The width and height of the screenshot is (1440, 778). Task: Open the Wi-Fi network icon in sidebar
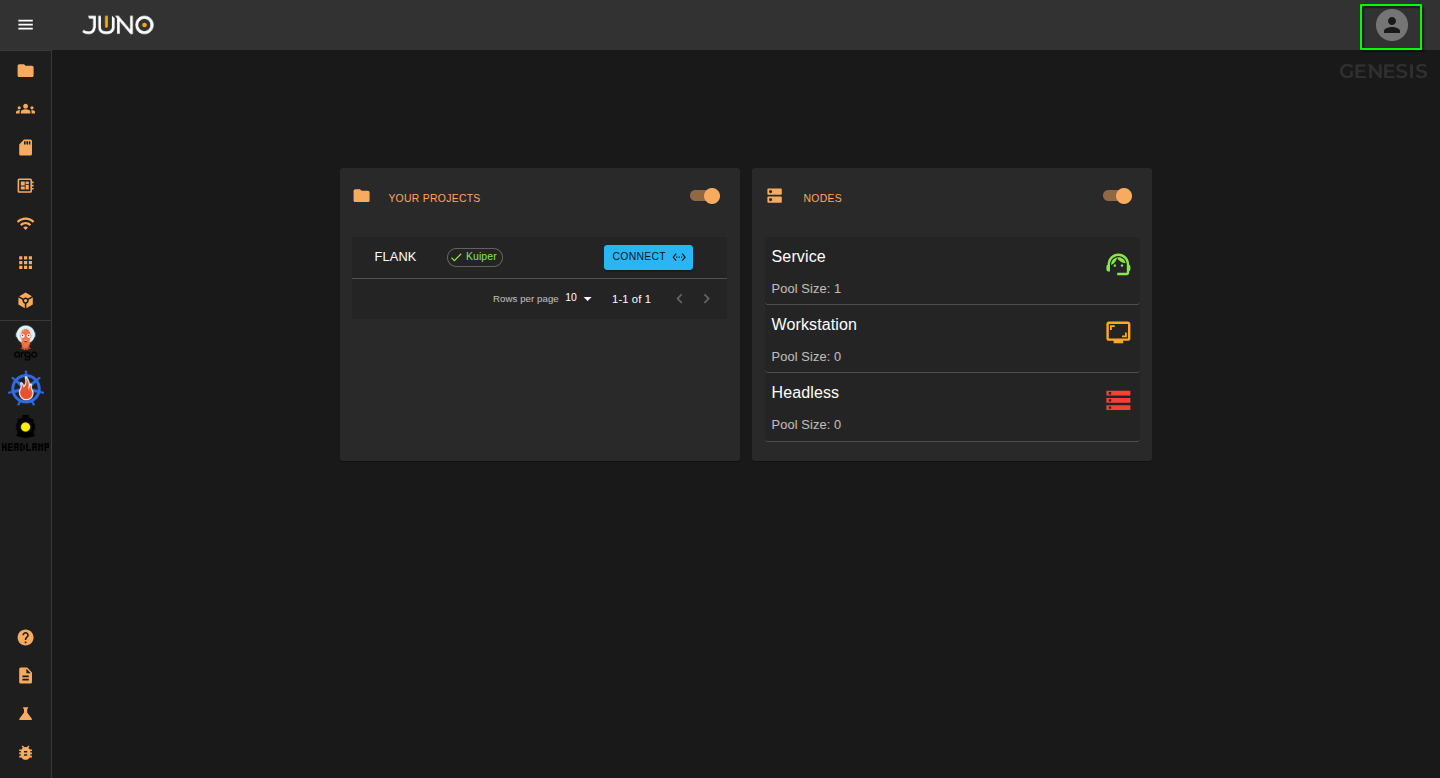25,224
